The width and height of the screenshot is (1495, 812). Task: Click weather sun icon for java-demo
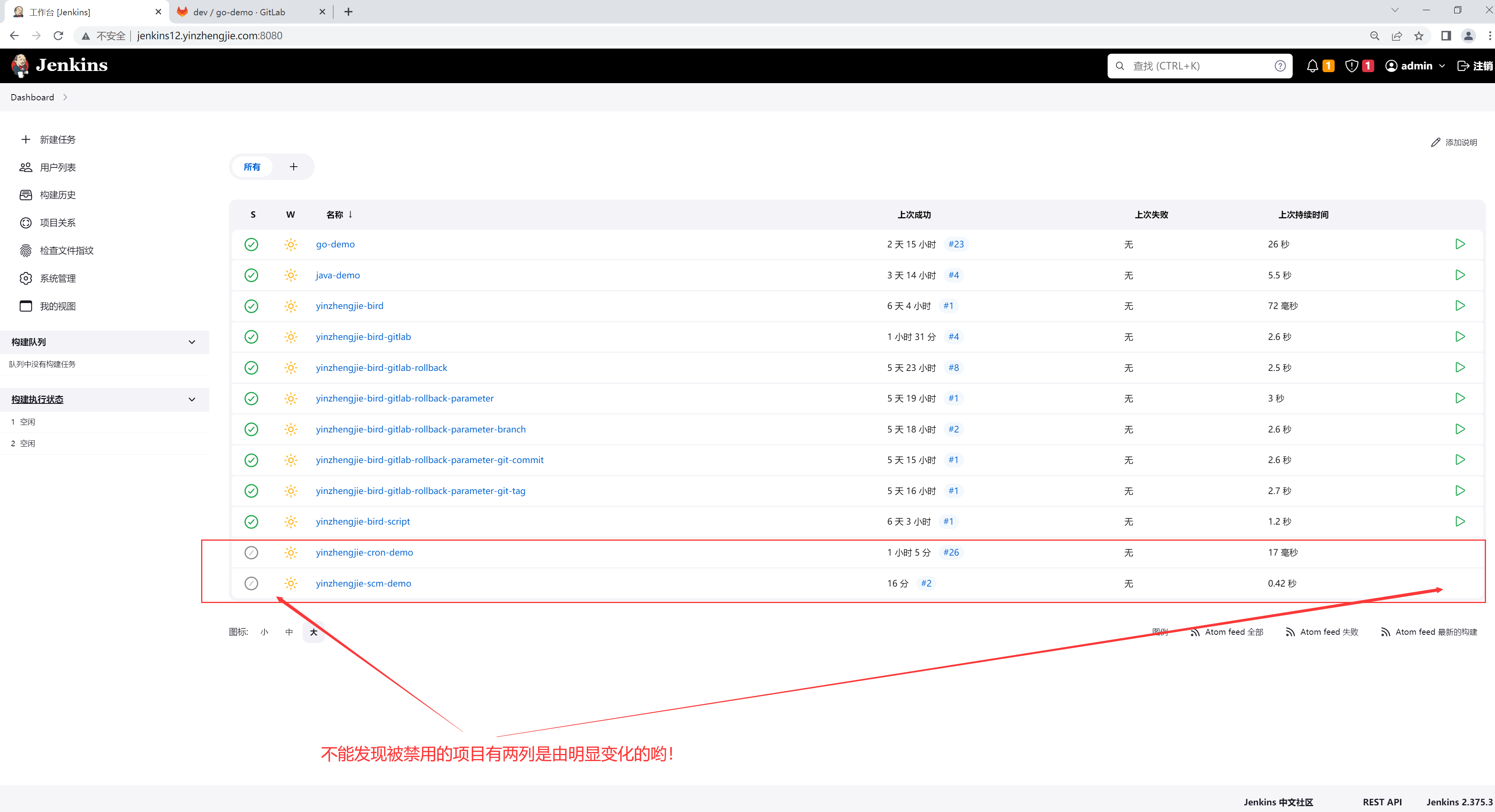[291, 275]
